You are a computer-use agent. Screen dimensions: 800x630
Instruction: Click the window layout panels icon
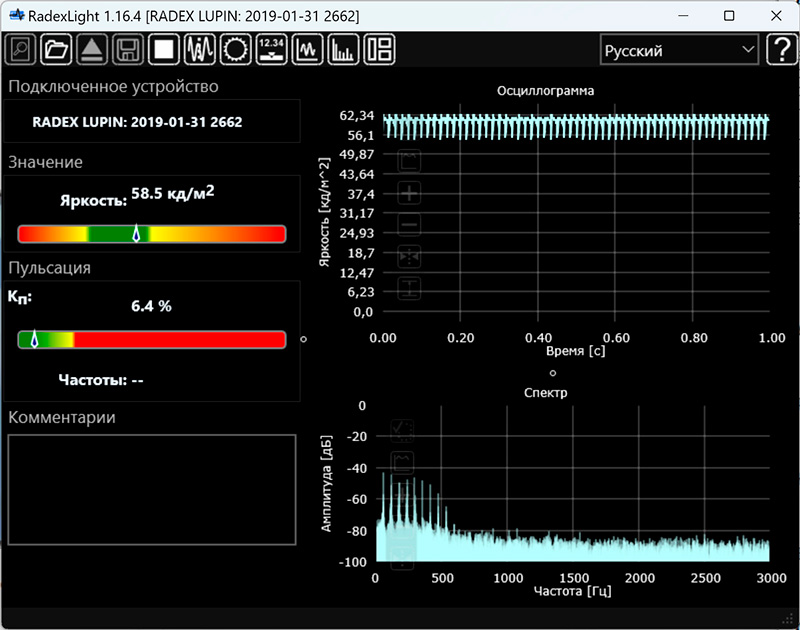point(380,49)
